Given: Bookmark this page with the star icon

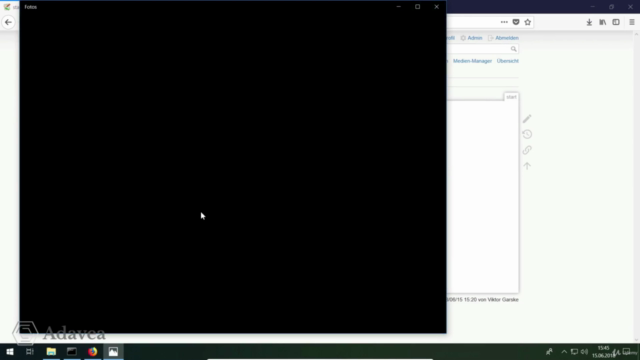Looking at the screenshot, I should pyautogui.click(x=528, y=22).
